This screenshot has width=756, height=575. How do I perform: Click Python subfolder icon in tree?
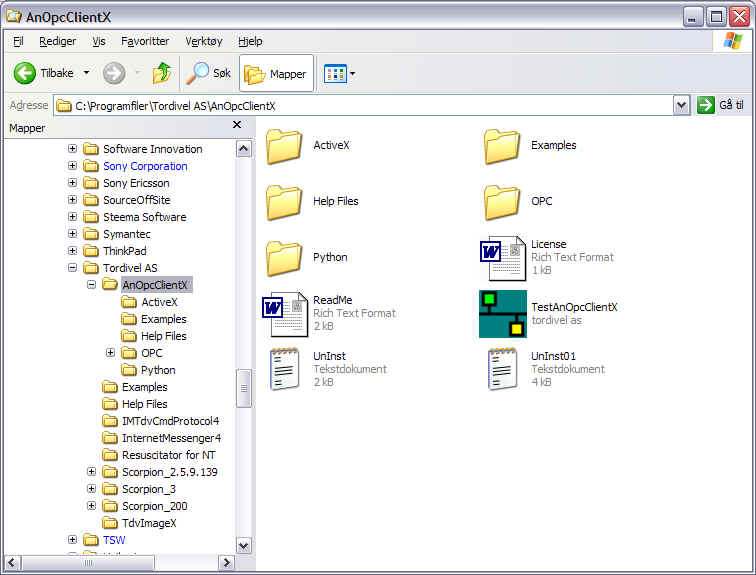pyautogui.click(x=129, y=370)
